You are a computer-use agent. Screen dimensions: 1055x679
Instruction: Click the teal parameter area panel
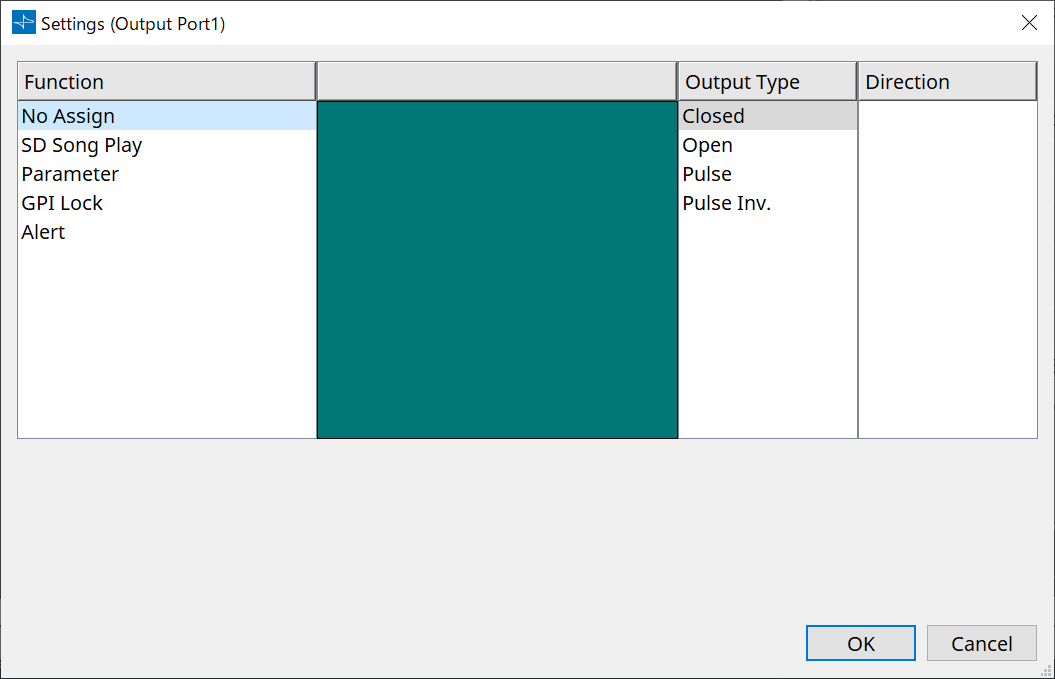click(x=496, y=270)
